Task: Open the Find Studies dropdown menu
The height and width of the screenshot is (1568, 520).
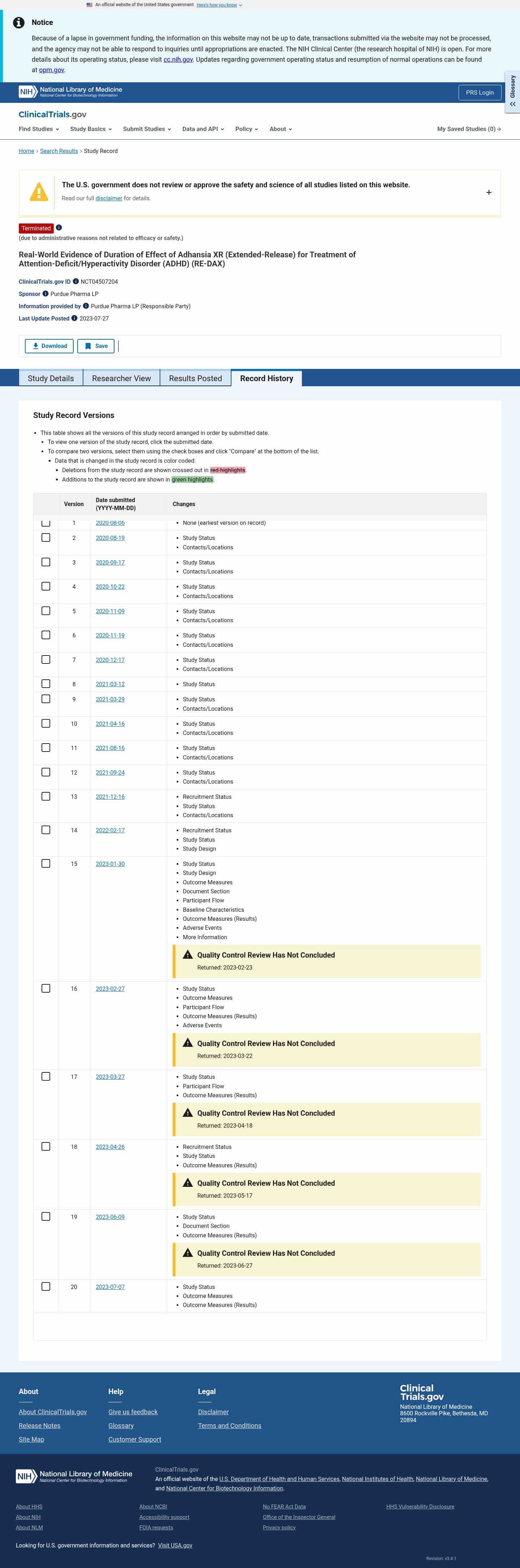Action: [39, 129]
